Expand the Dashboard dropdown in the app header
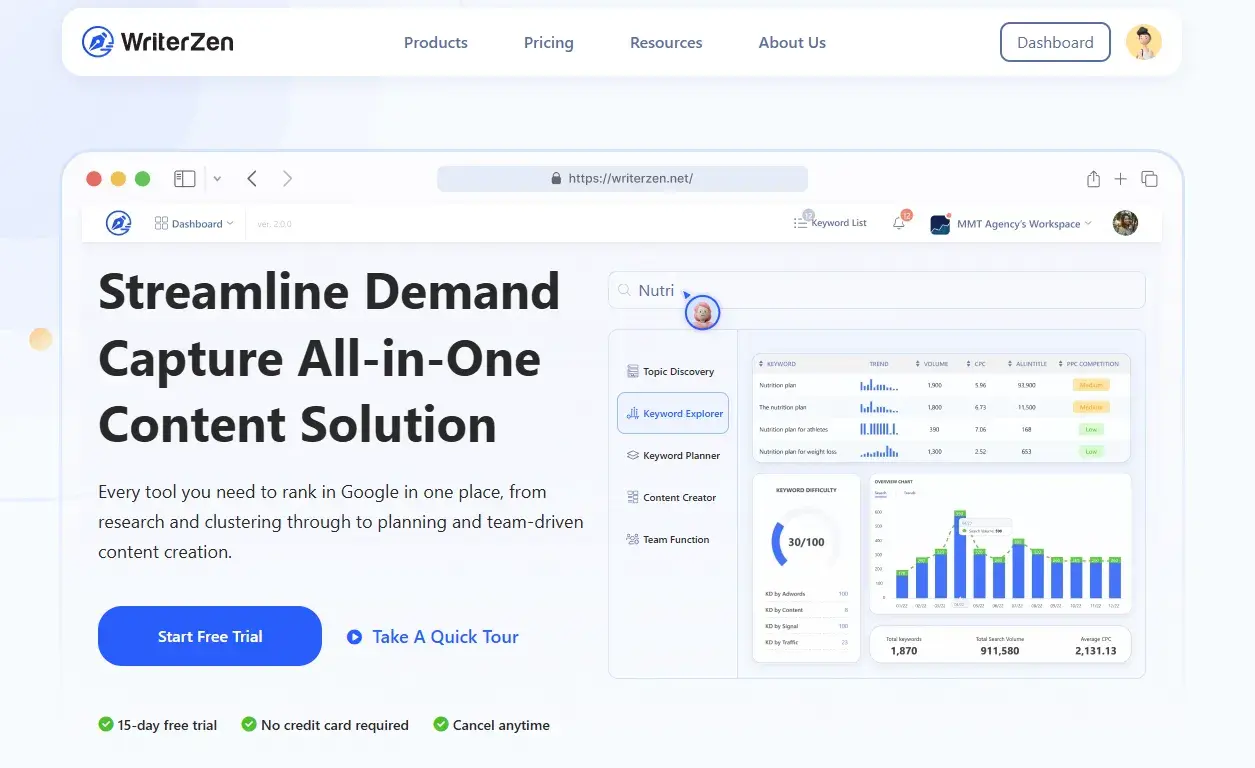The image size is (1255, 768). coord(194,222)
